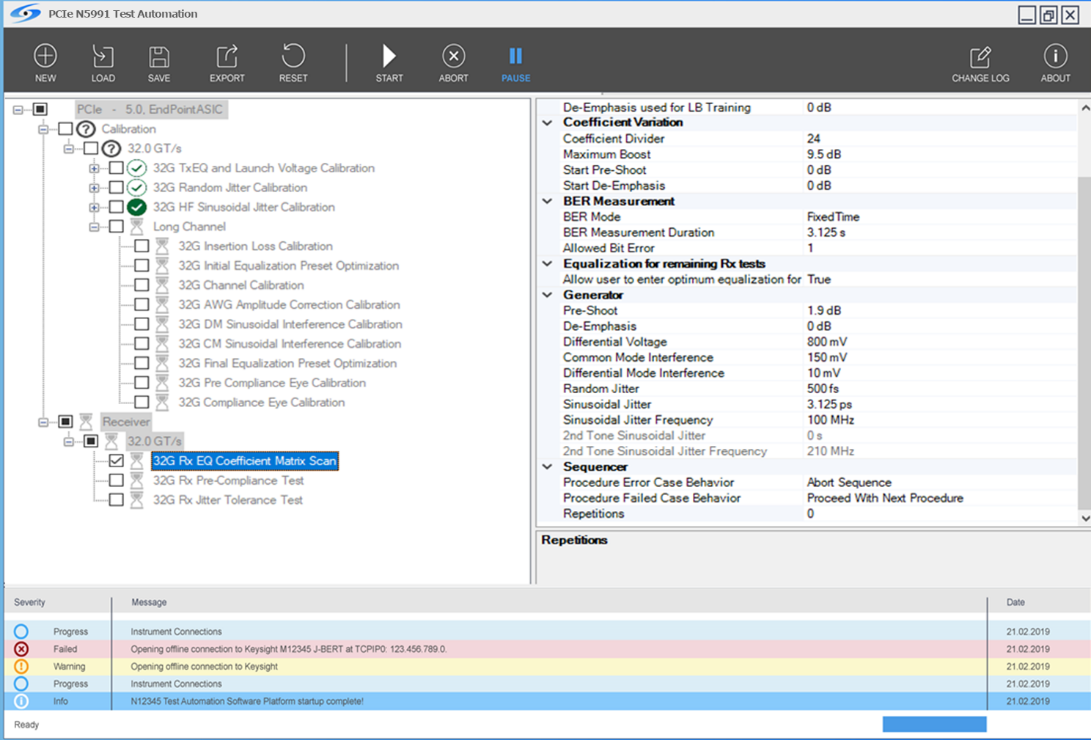Viewport: 1091px width, 740px height.
Task: Check 32G Insertion Loss Calibration checkbox
Action: tap(141, 246)
